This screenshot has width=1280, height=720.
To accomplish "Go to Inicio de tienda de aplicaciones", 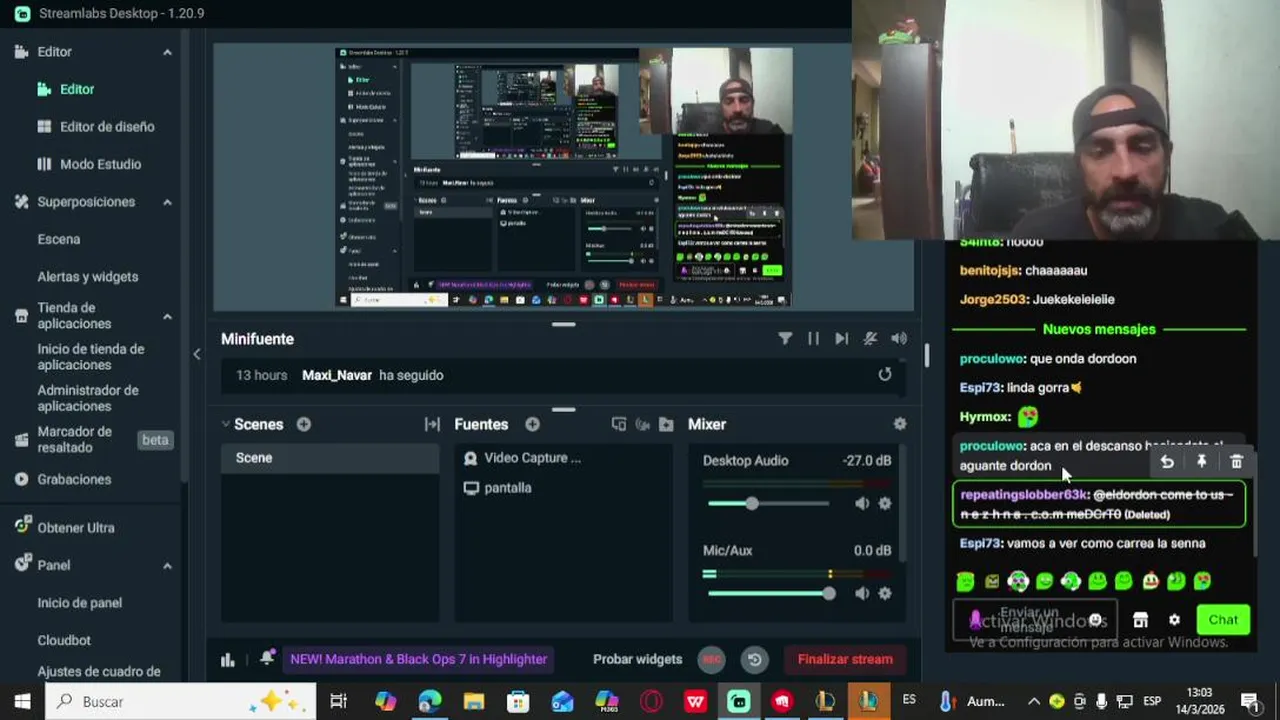I will pos(91,357).
